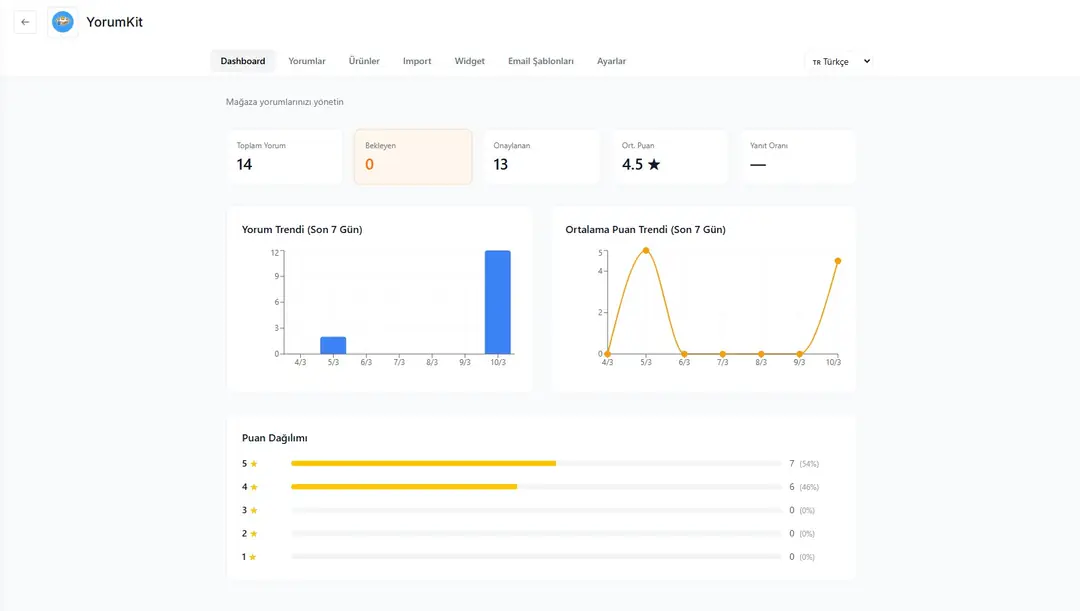Click the tall blue 10/3 bar
Viewport: 1080px width, 611px height.
[x=498, y=302]
